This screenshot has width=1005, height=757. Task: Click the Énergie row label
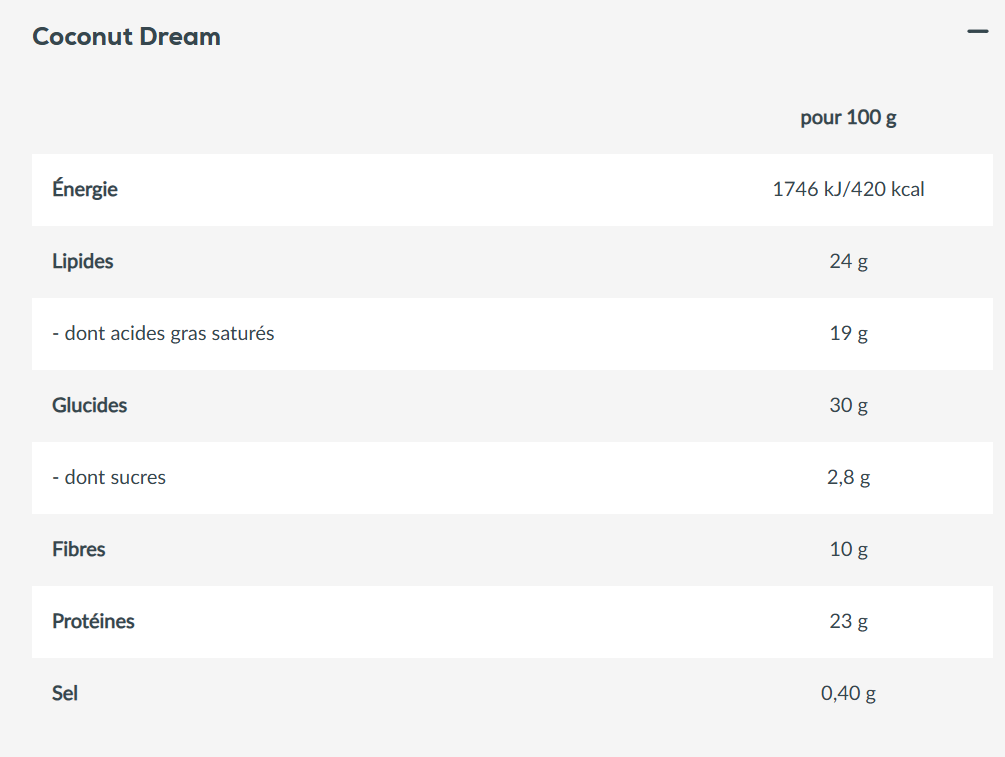tap(85, 189)
